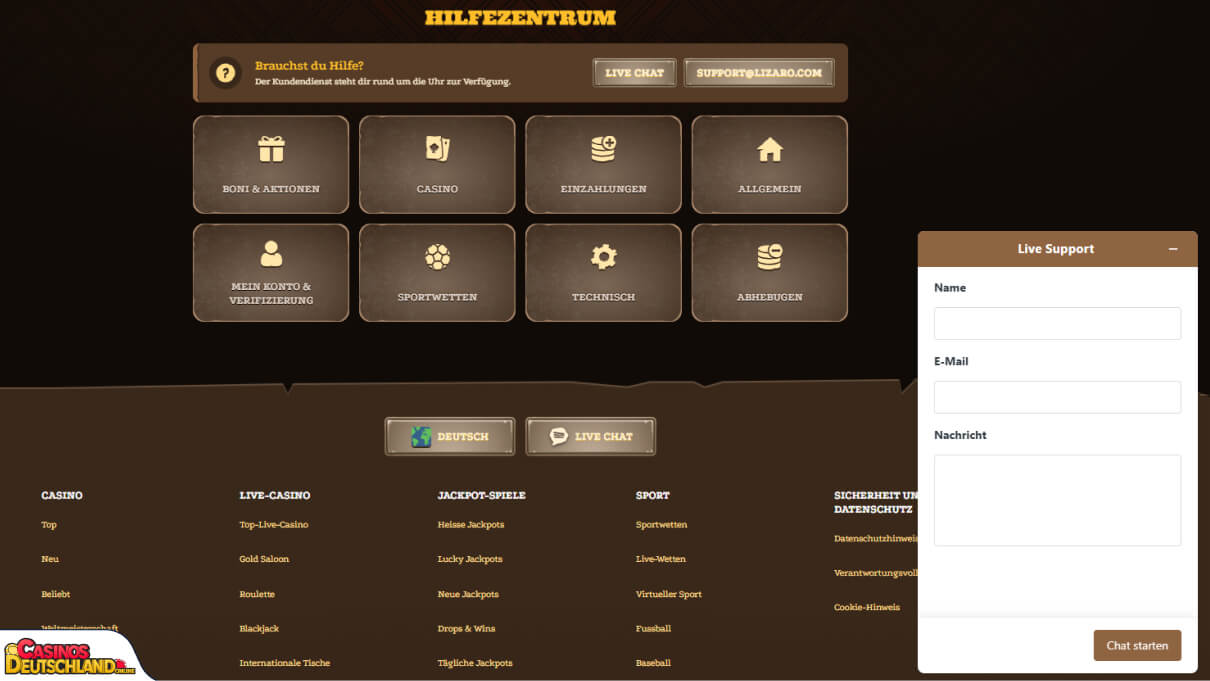Open Live-Wetten link

coord(661,559)
